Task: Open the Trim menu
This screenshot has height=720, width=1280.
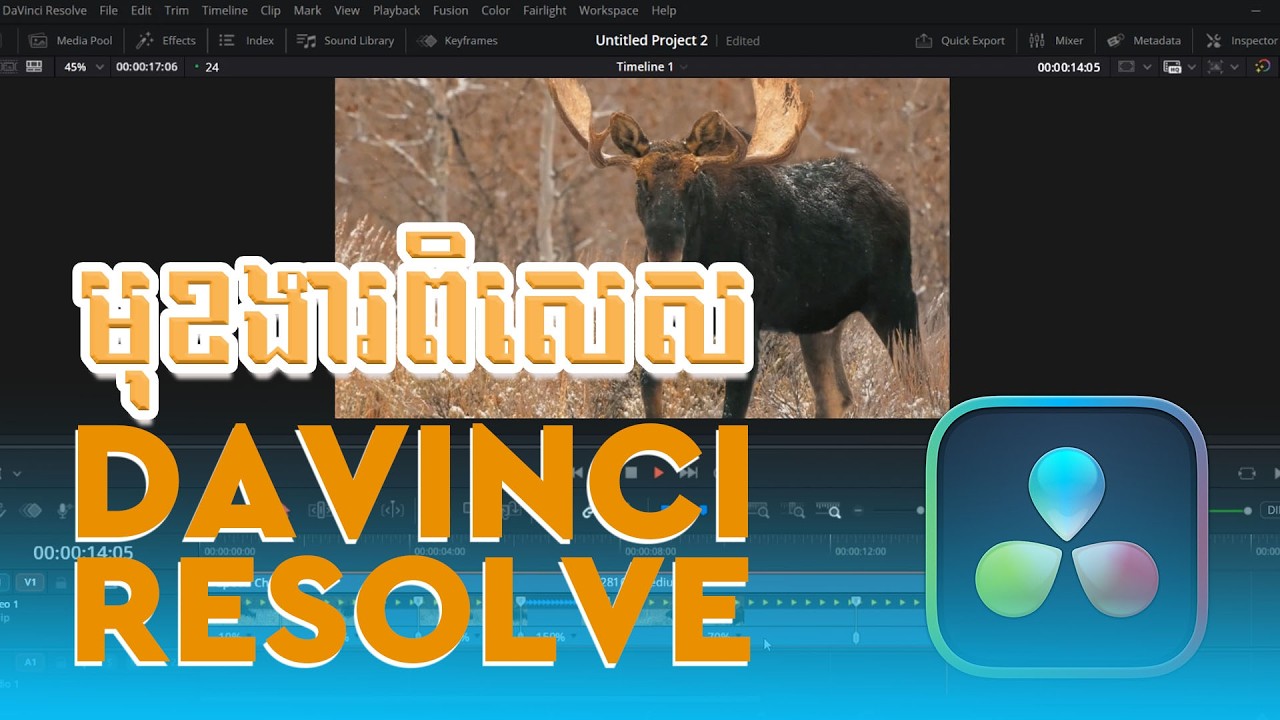Action: point(176,10)
